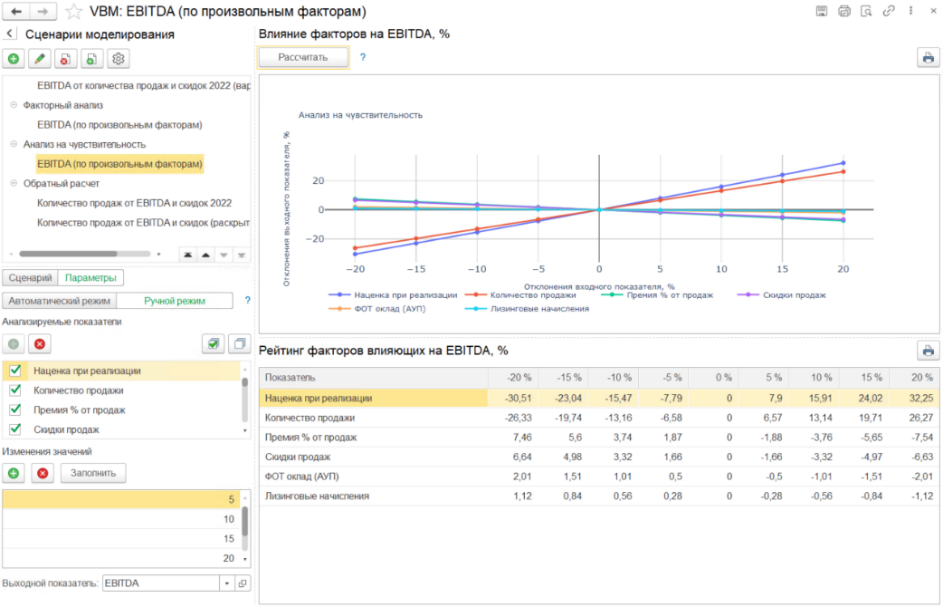
Task: Click the floppy disk save icon in title bar
Action: (x=822, y=11)
